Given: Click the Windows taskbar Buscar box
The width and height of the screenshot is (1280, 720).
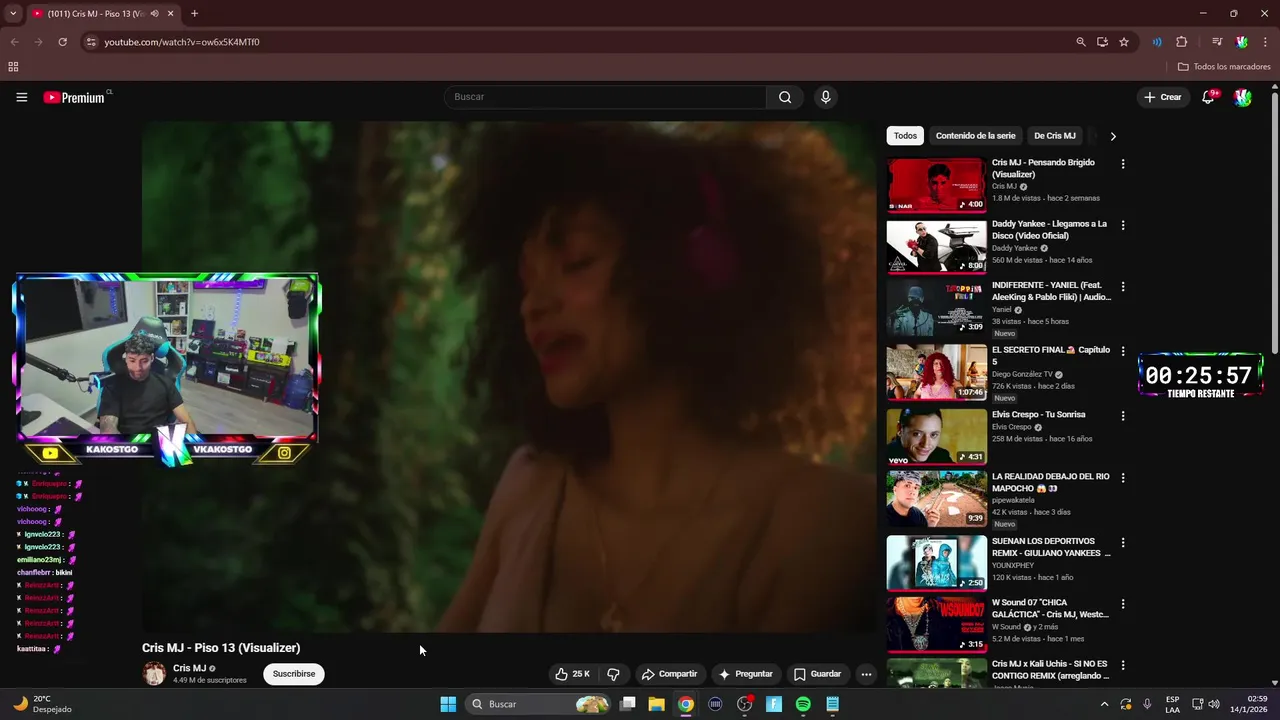Looking at the screenshot, I should 539,704.
